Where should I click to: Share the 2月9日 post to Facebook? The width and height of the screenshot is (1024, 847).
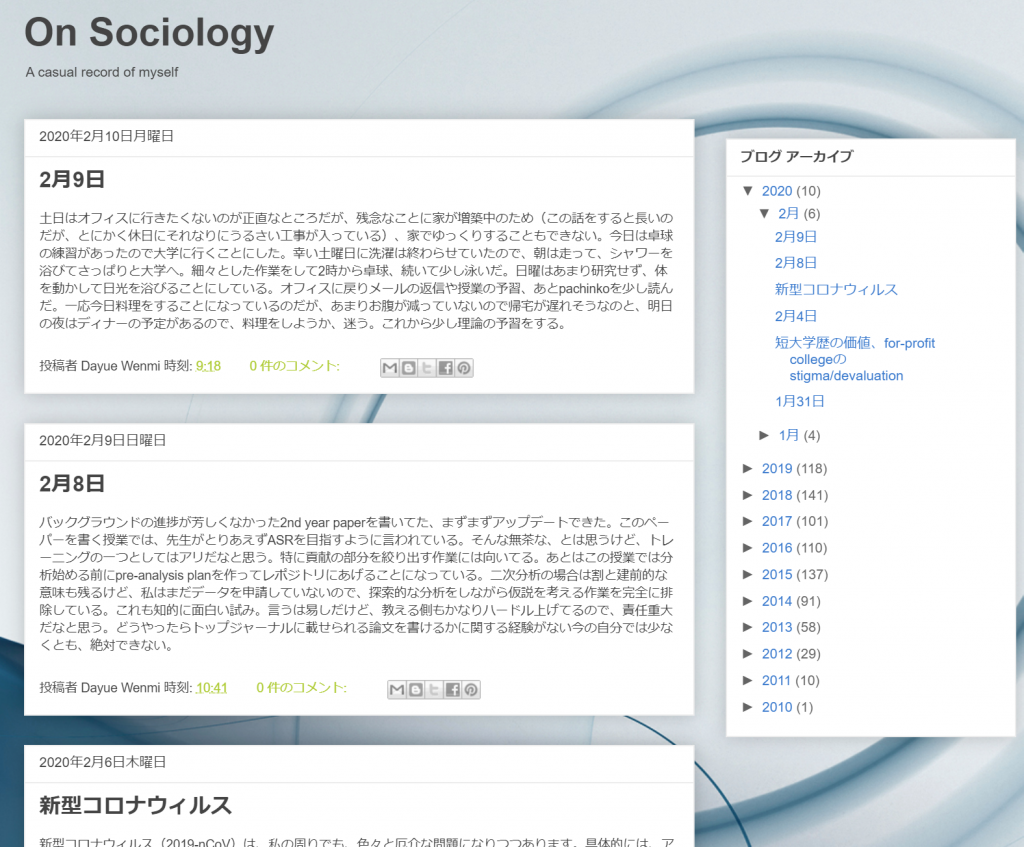click(445, 368)
